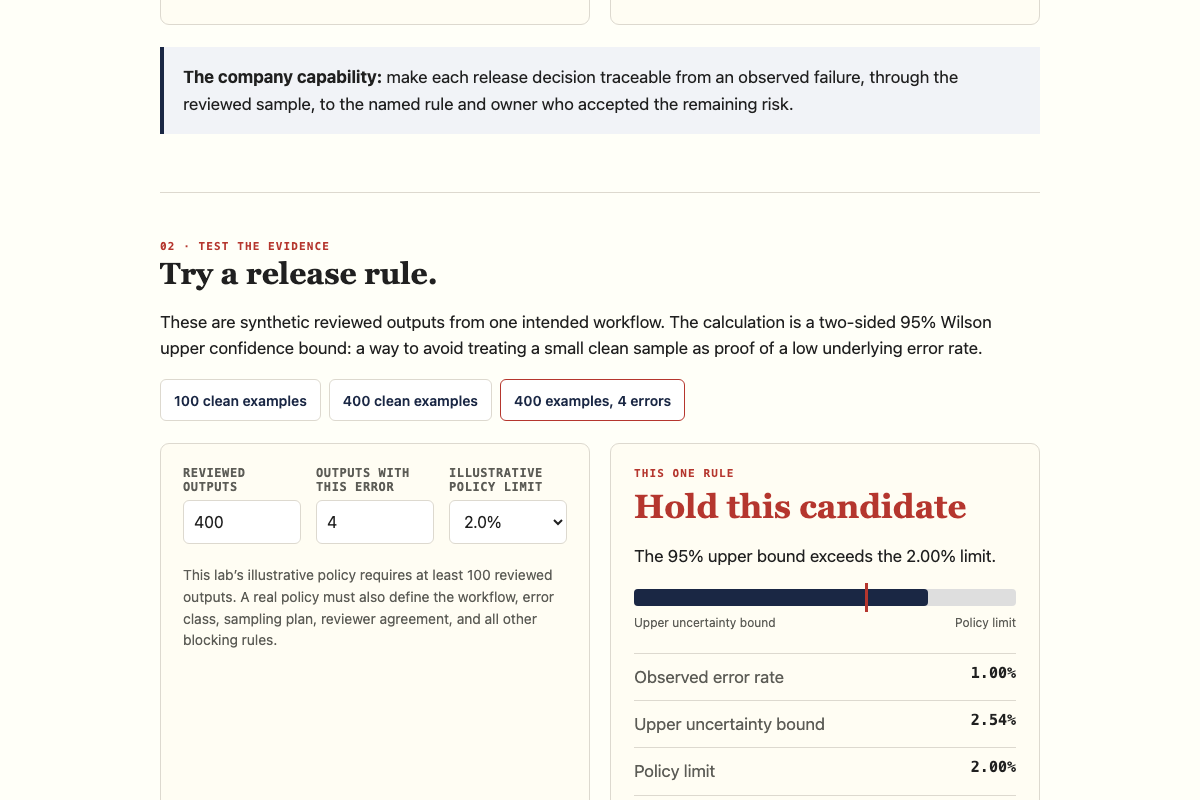Apply the 400 examples, 4 errors preset

pyautogui.click(x=592, y=400)
